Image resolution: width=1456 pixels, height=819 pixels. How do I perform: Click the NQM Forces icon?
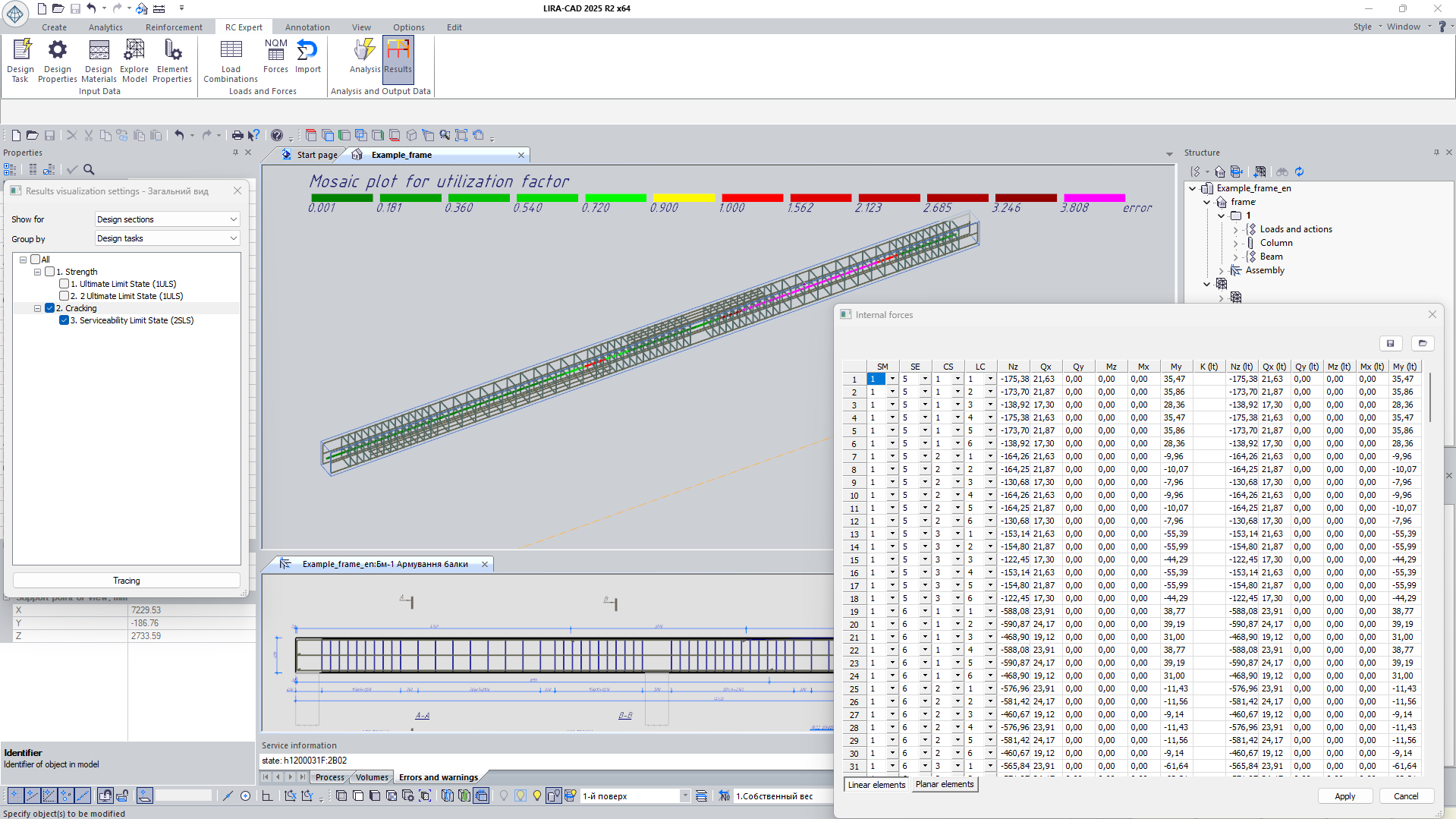click(x=275, y=56)
